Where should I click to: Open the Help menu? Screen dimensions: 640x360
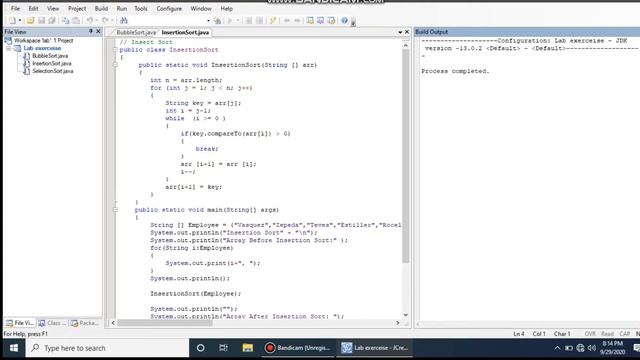tap(227, 9)
